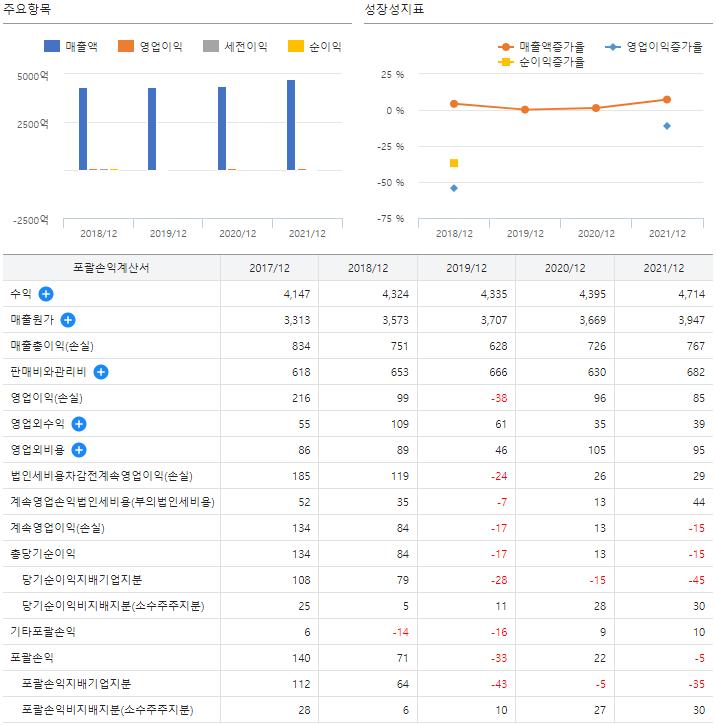Select the 2021/12 table column header
The height and width of the screenshot is (725, 716).
[664, 268]
